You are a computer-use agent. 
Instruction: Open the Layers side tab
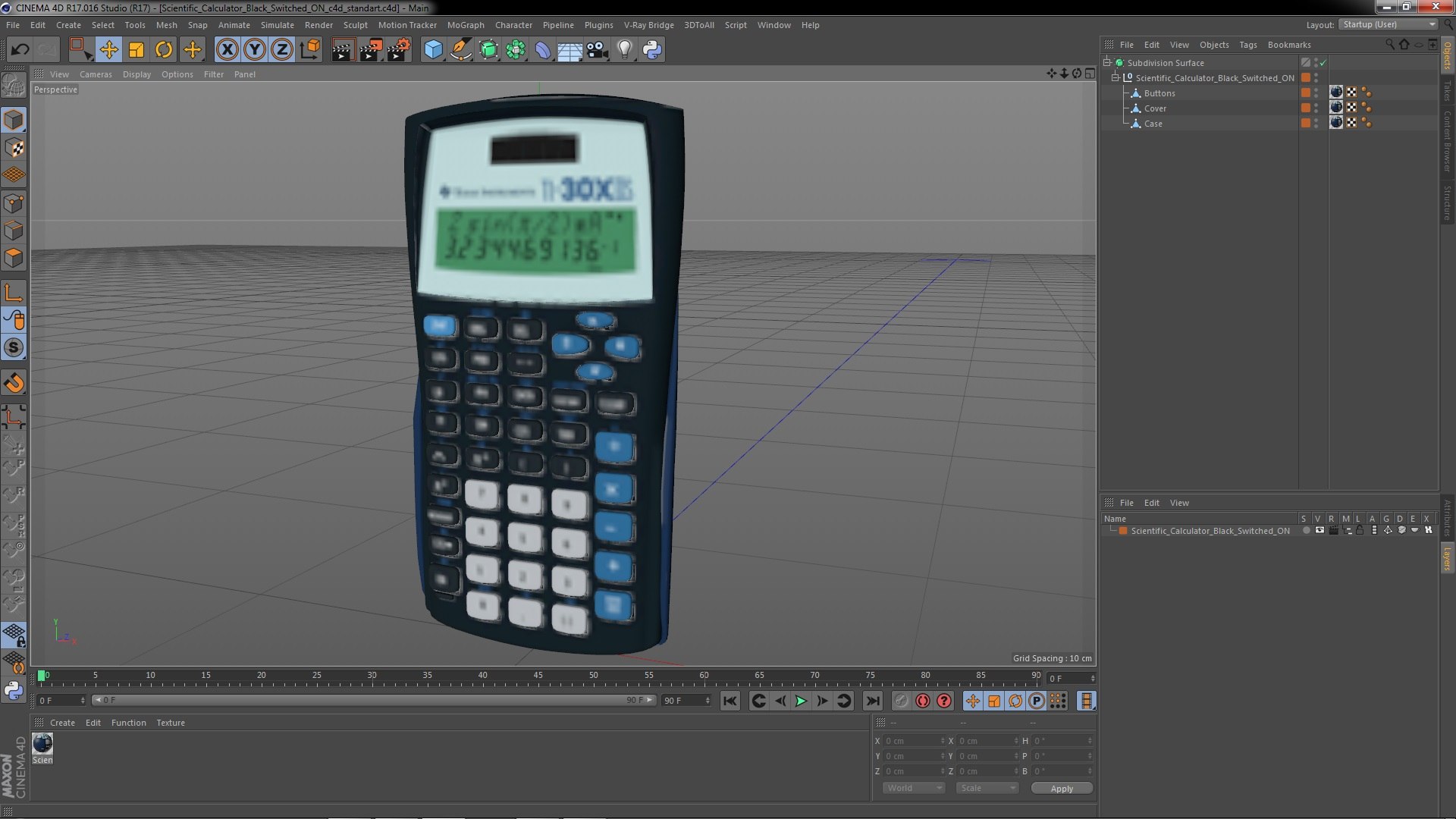click(1447, 559)
